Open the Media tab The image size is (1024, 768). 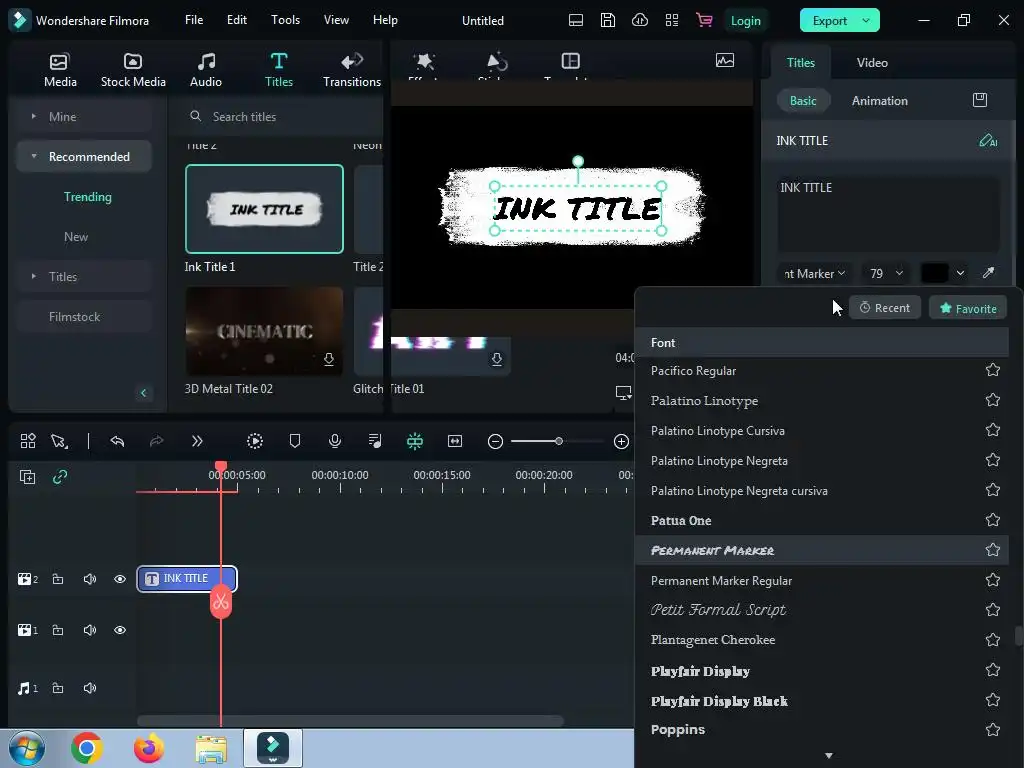60,70
